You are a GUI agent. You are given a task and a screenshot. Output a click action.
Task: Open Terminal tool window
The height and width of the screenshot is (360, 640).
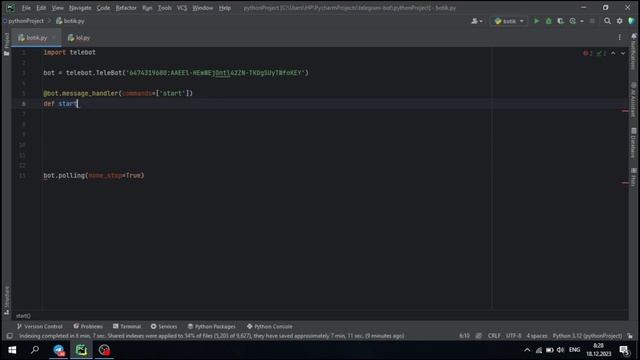127,327
